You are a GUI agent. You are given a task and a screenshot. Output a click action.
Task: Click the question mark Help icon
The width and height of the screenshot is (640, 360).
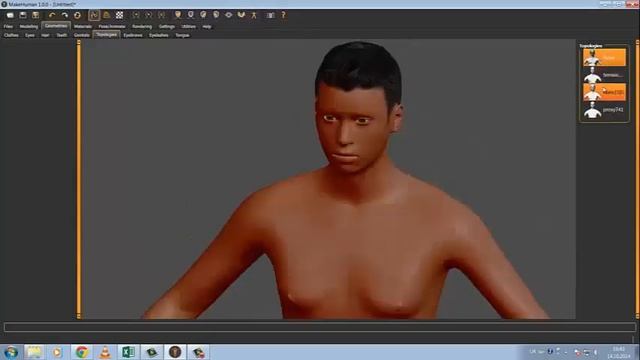pyautogui.click(x=283, y=15)
